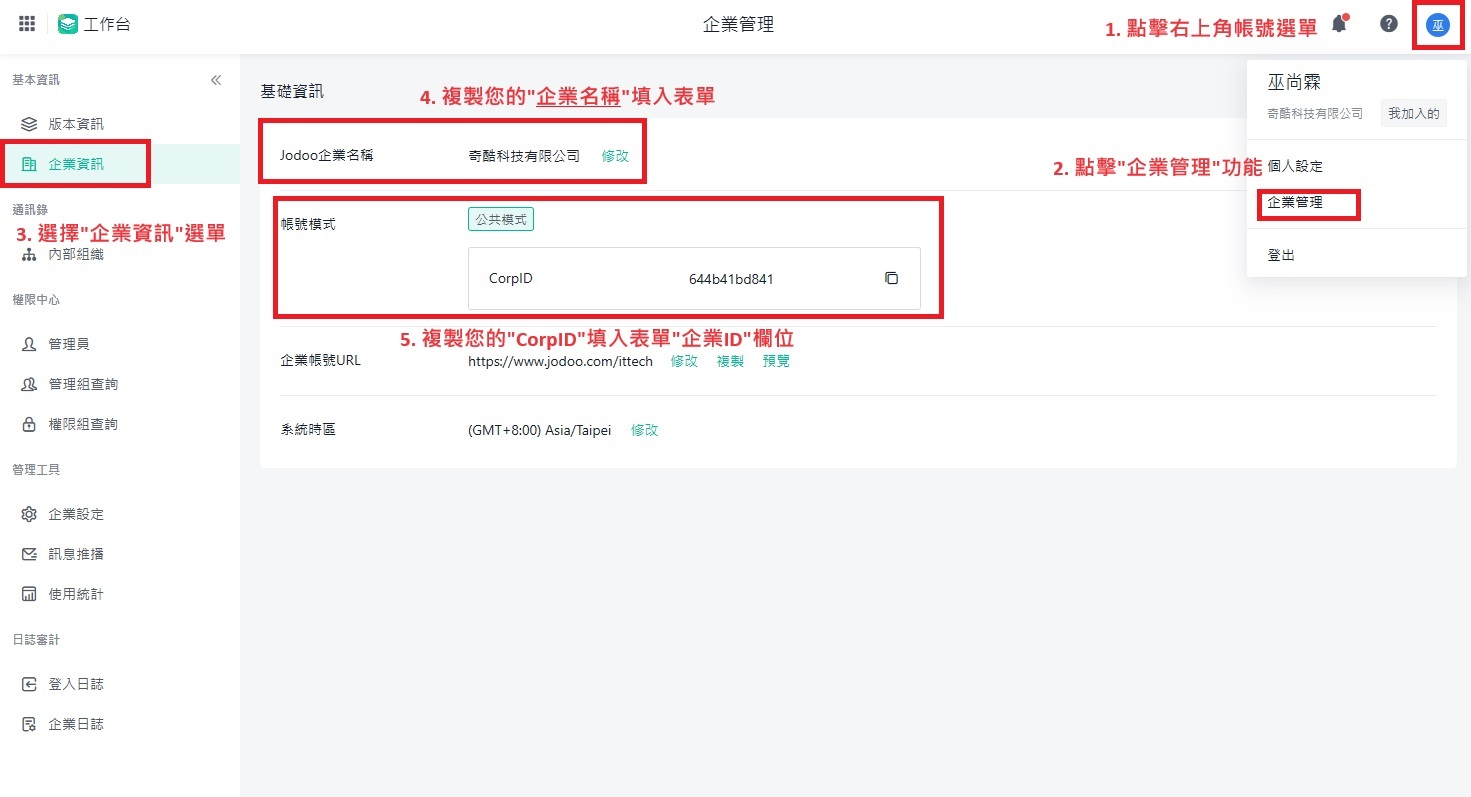Viewport: 1471px width, 797px height.
Task: Click the timezone text (GMT+8:00) Asia/Taipei
Action: tap(539, 430)
